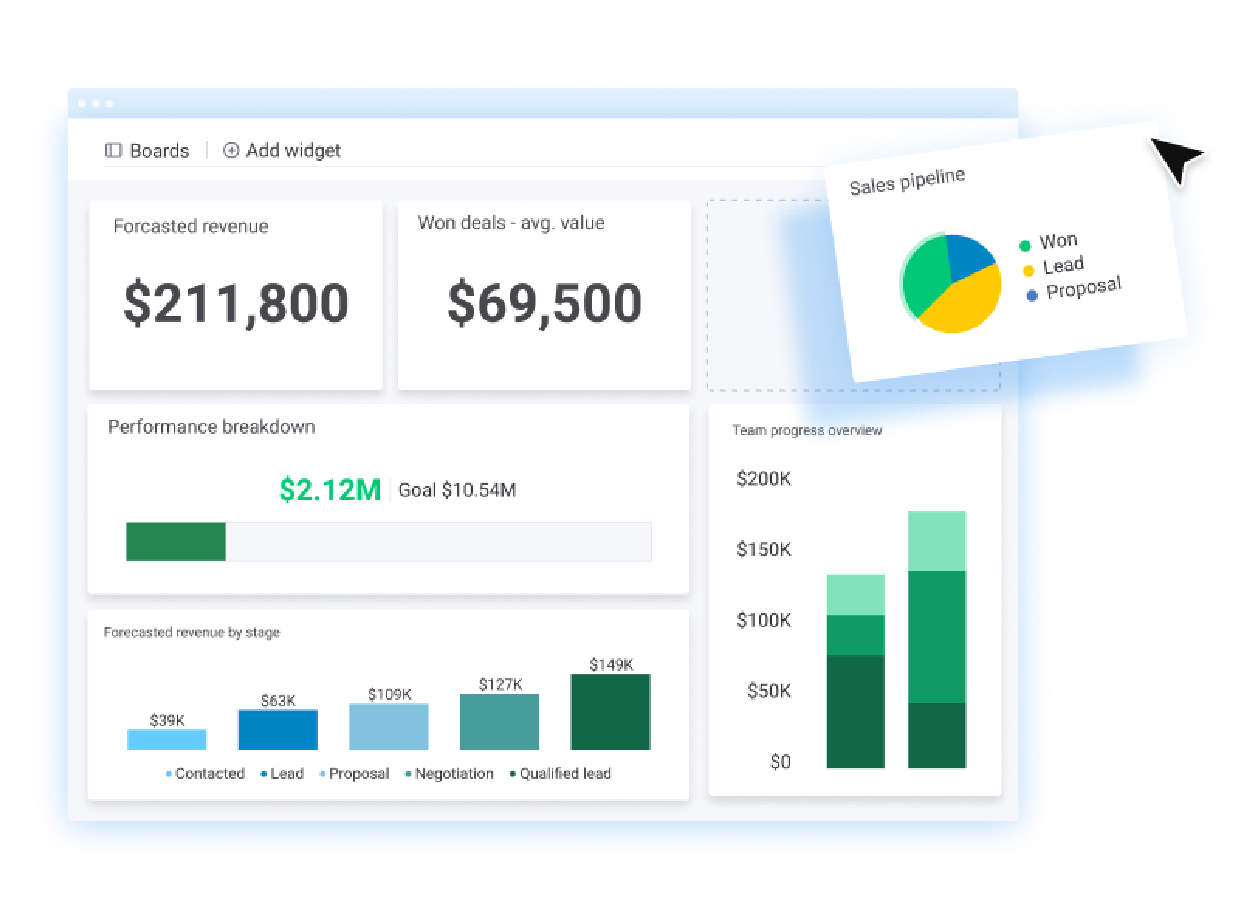Click the Forcasted revenue card
The image size is (1250, 904).
pos(235,295)
